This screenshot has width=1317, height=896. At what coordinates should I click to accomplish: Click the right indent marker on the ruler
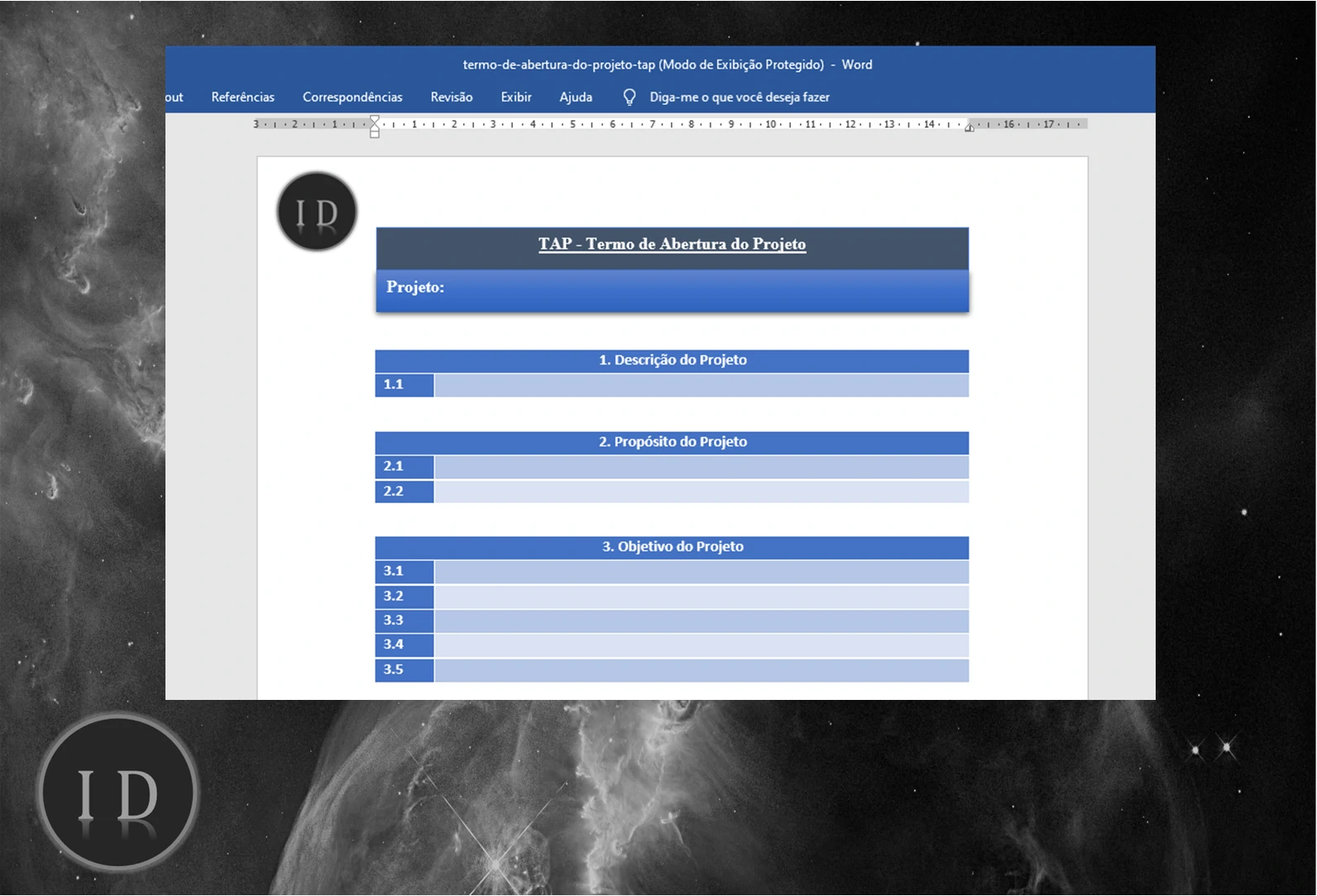coord(969,127)
